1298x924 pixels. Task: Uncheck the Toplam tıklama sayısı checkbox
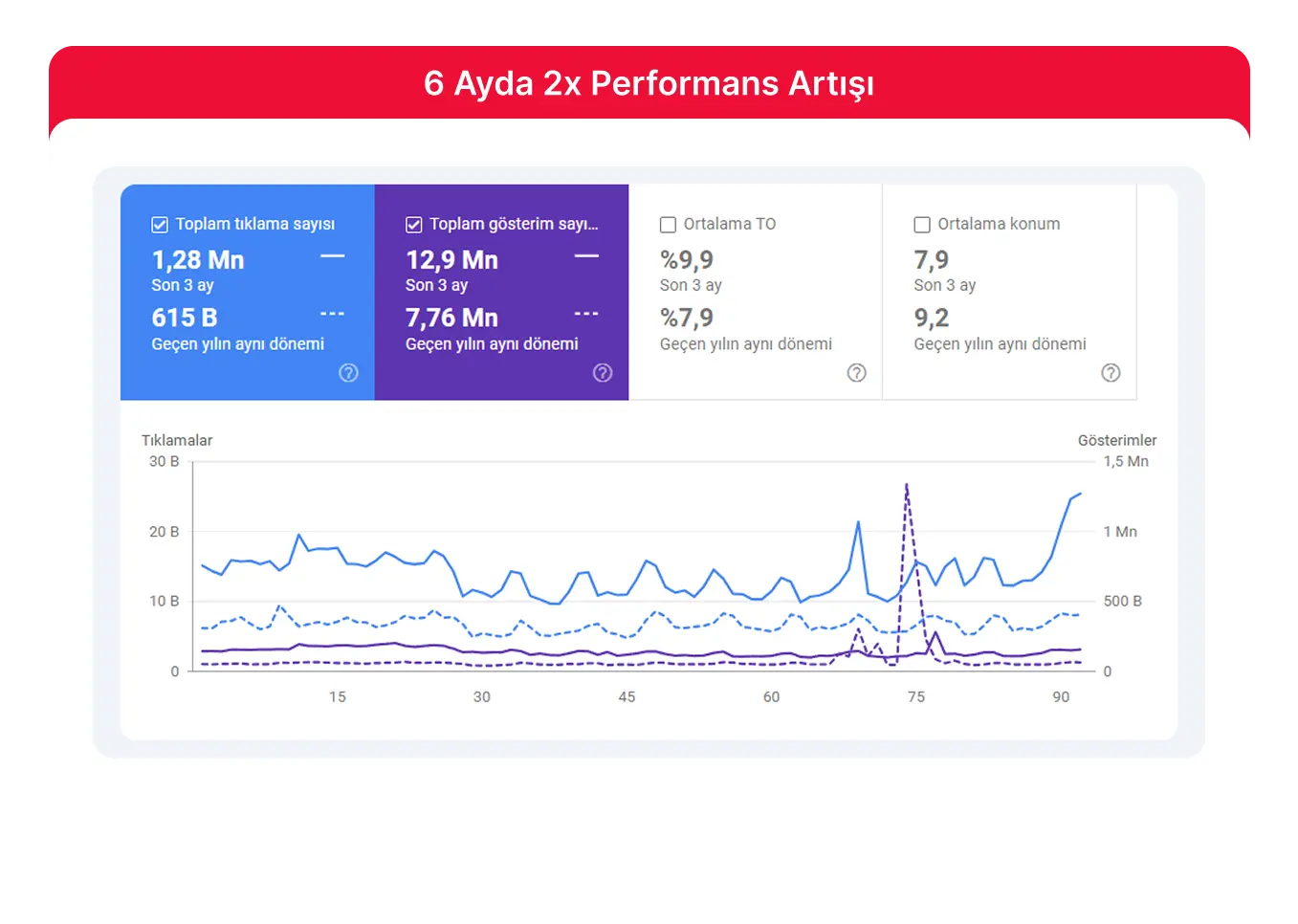159,224
